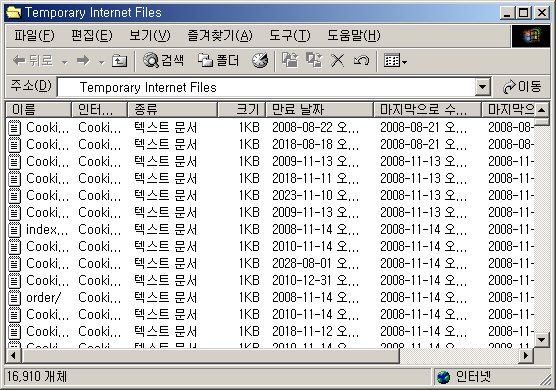This screenshot has height=390, width=556.
Task: Go up one folder level icon
Action: click(119, 61)
